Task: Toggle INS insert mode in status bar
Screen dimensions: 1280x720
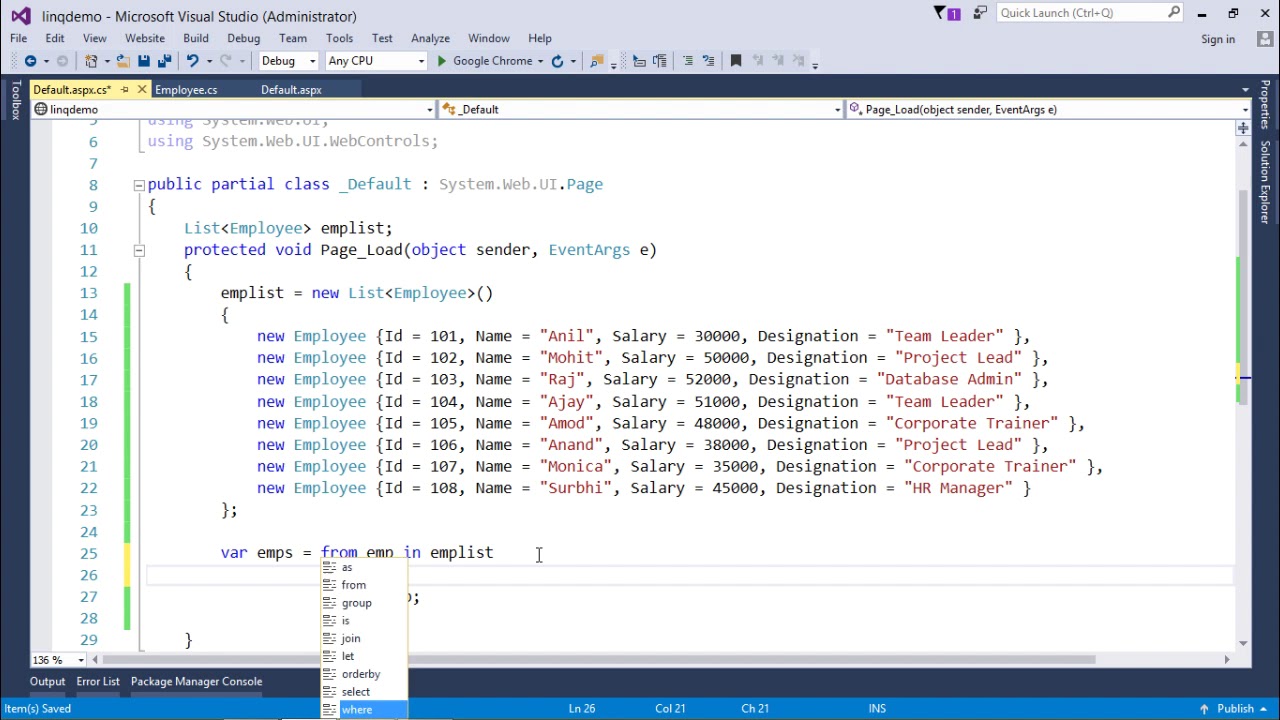Action: point(877,708)
